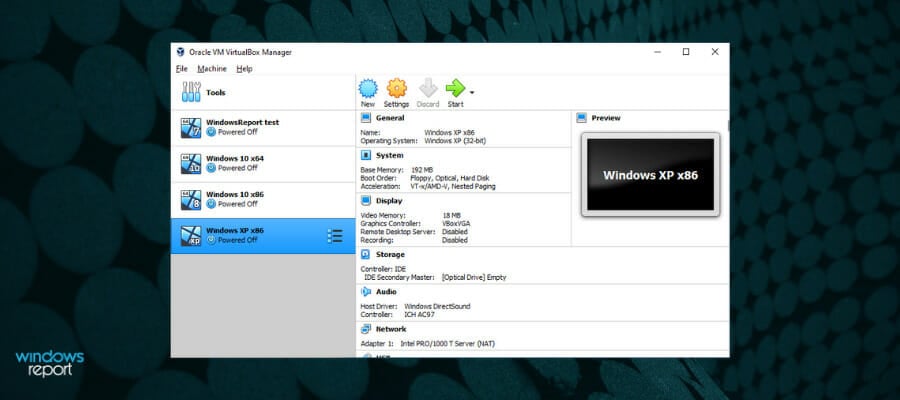Click the System section icon
This screenshot has width=900, height=400.
(x=365, y=156)
